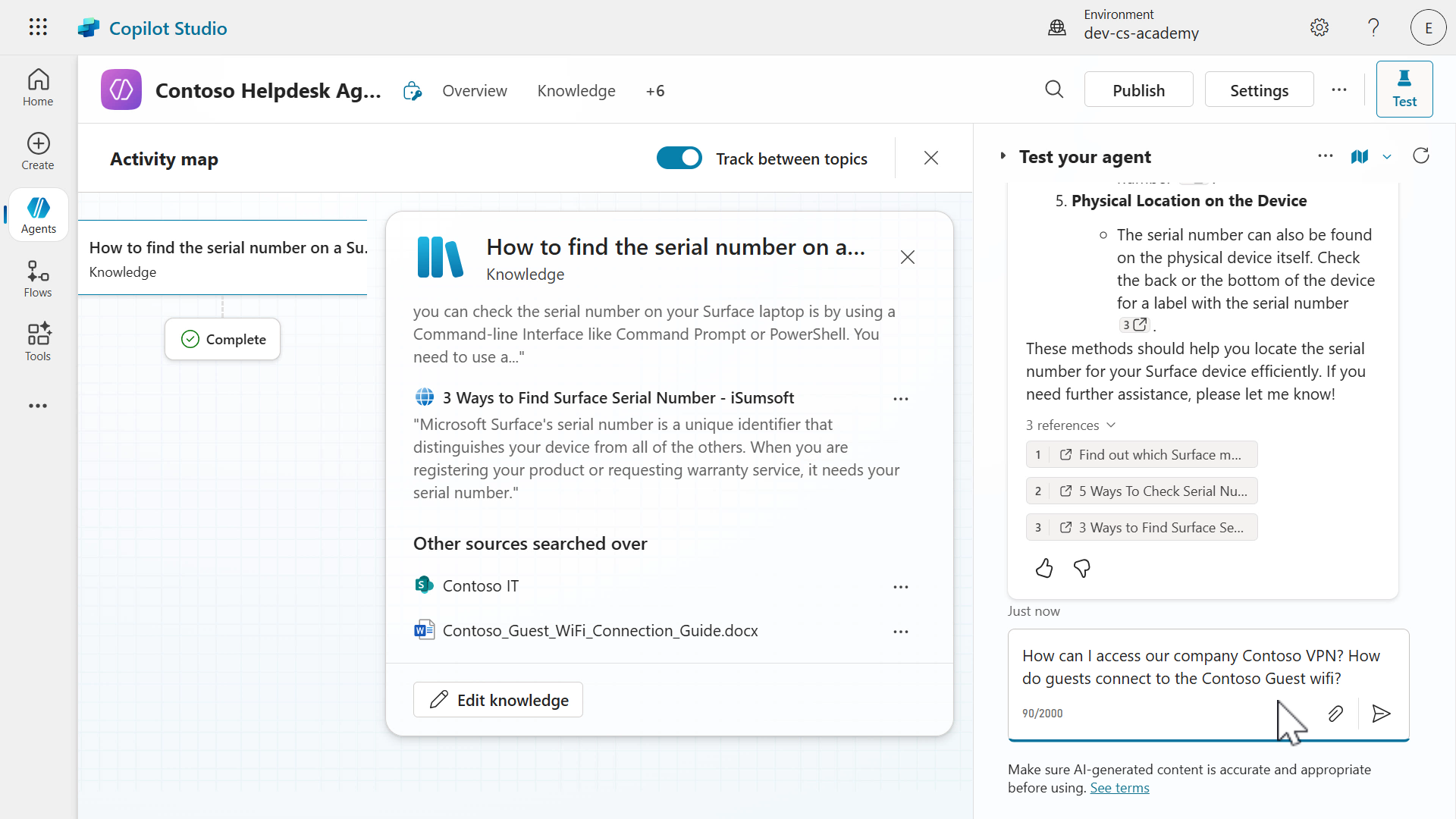Viewport: 1456px width, 819px height.
Task: Open the Home page from the sidebar
Action: (37, 87)
